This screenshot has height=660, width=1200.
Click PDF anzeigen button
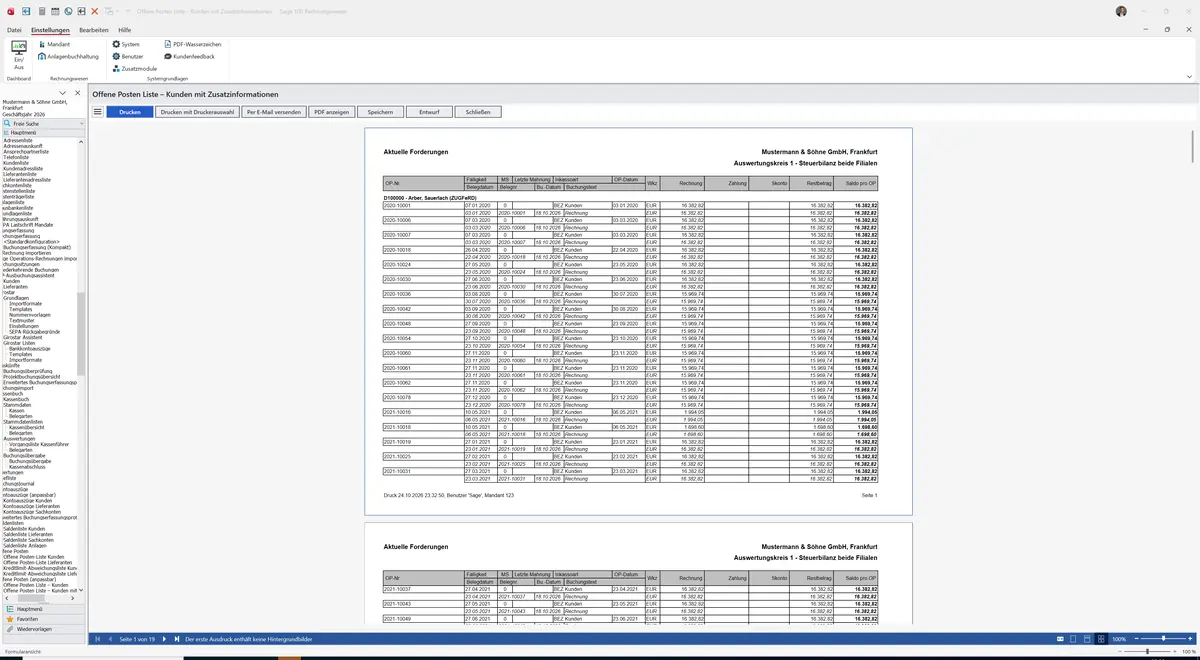pos(332,112)
